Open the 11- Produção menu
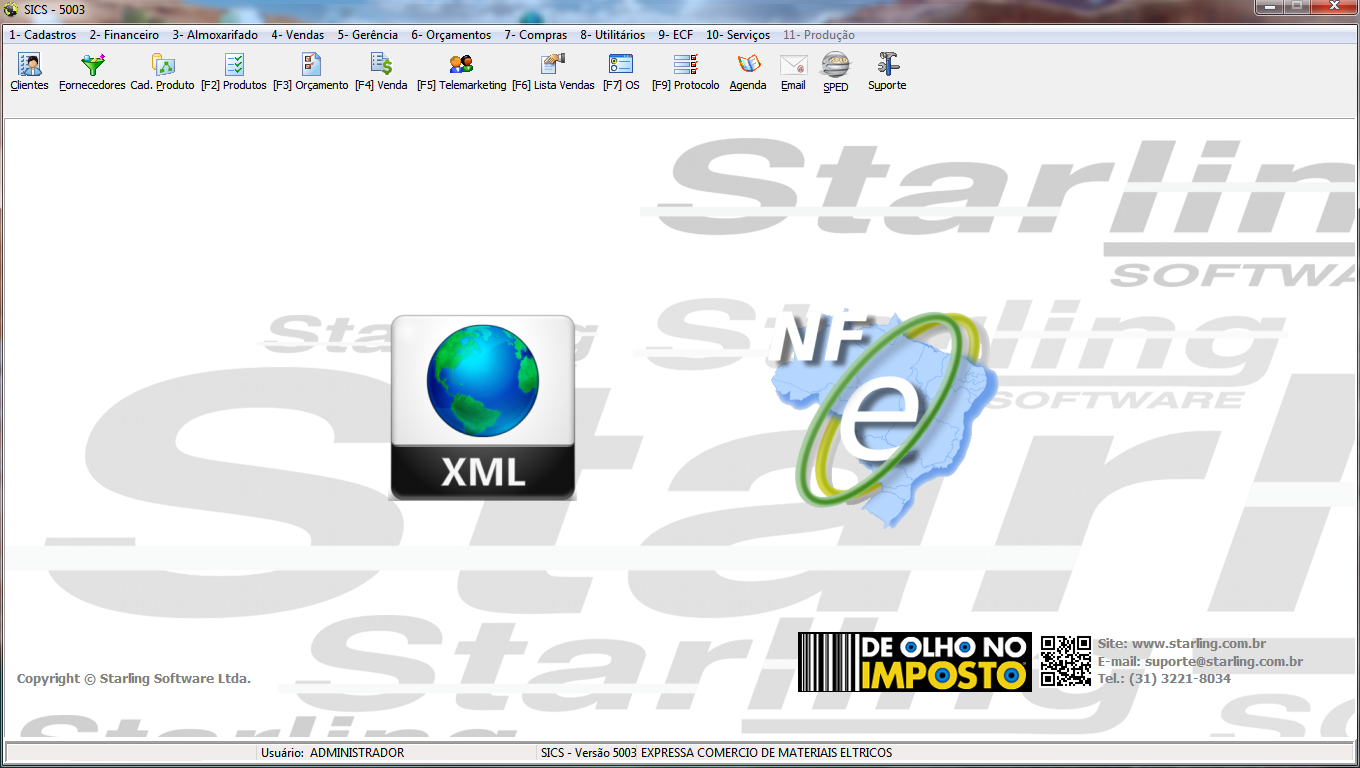Image resolution: width=1360 pixels, height=768 pixels. (819, 35)
